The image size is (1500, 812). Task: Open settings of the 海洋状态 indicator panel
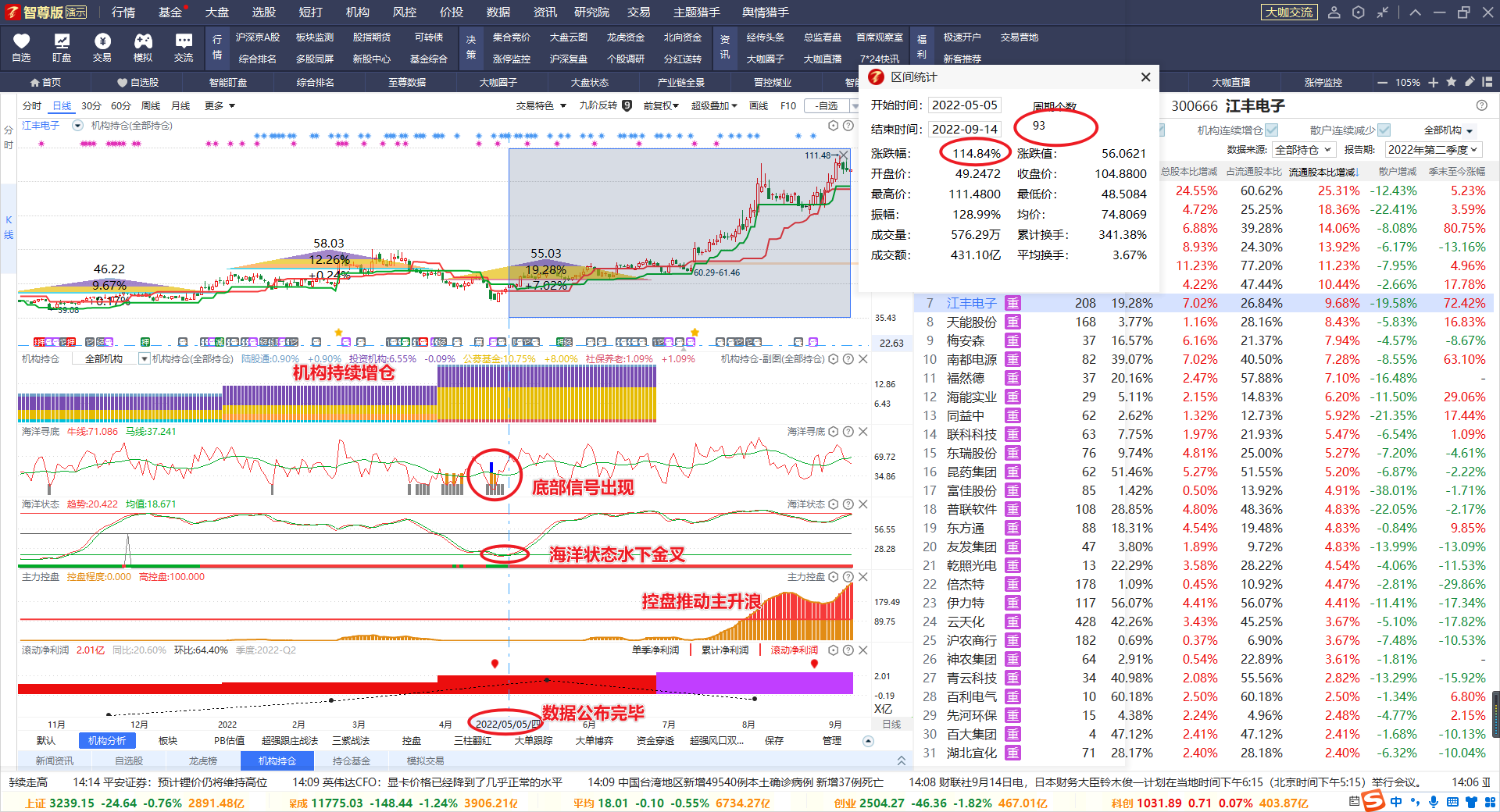coord(834,504)
